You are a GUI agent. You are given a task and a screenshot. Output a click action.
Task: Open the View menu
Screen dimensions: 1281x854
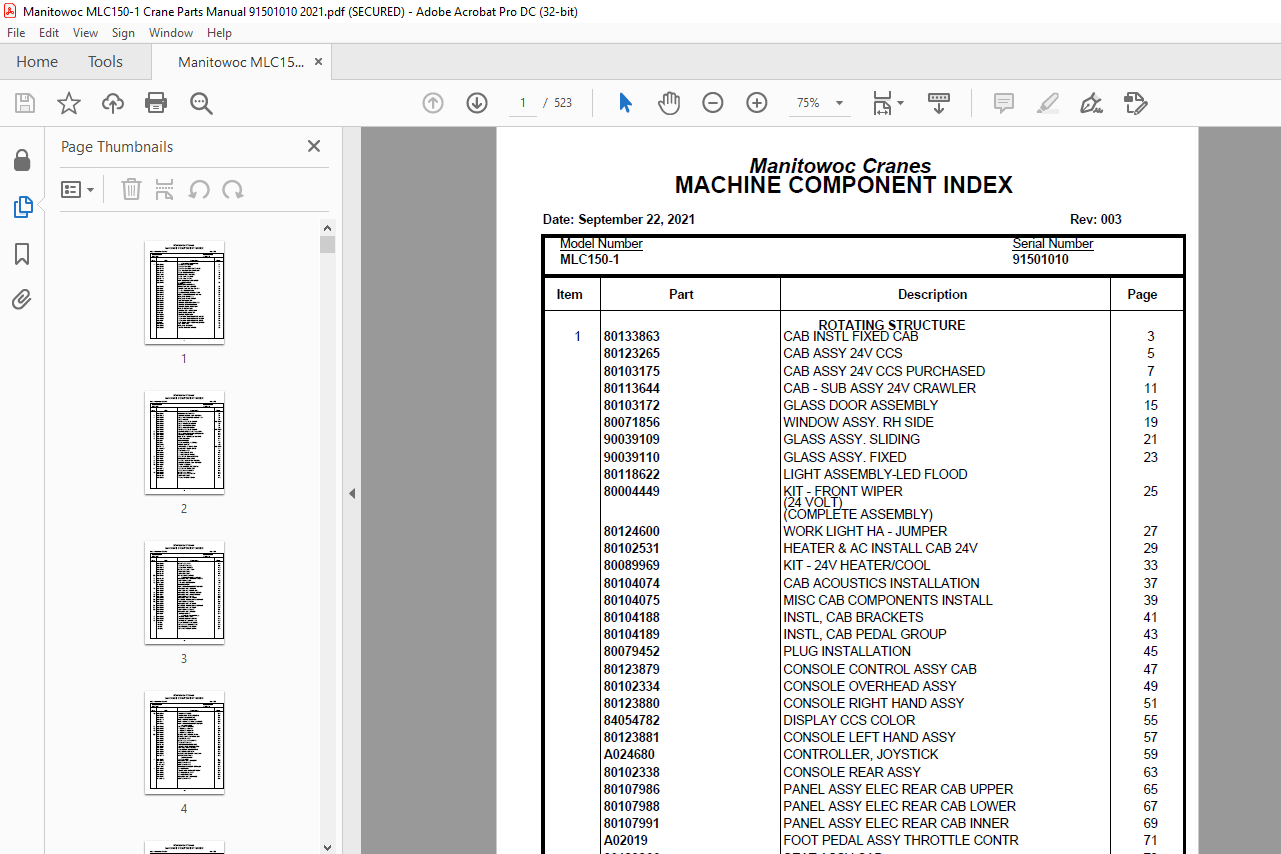(x=85, y=33)
